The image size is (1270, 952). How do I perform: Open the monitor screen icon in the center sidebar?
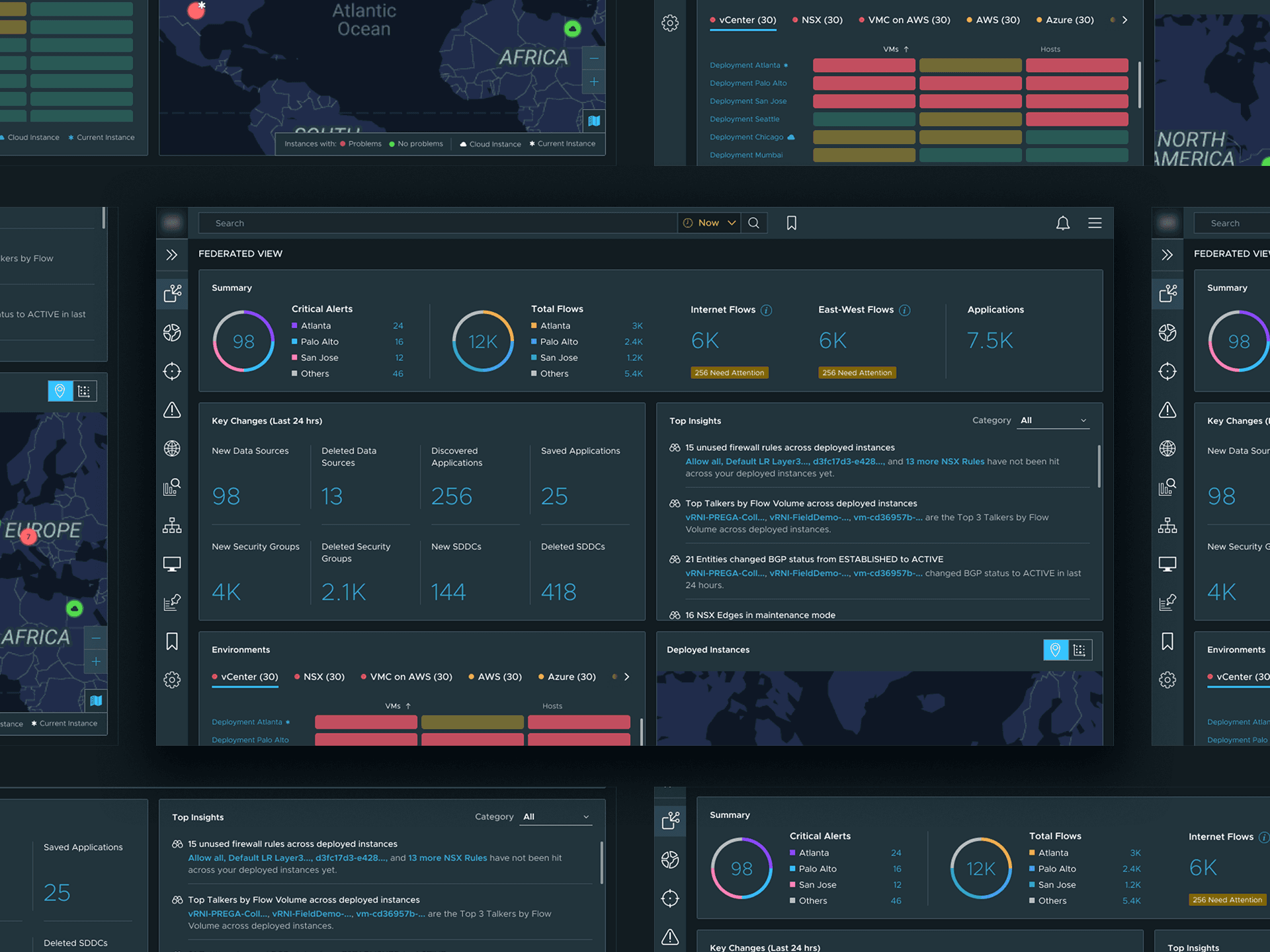172,564
